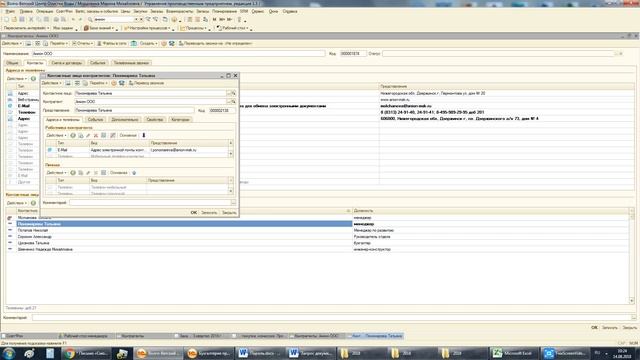
Task: Click green add icon above contact persons list
Action: click(33, 203)
